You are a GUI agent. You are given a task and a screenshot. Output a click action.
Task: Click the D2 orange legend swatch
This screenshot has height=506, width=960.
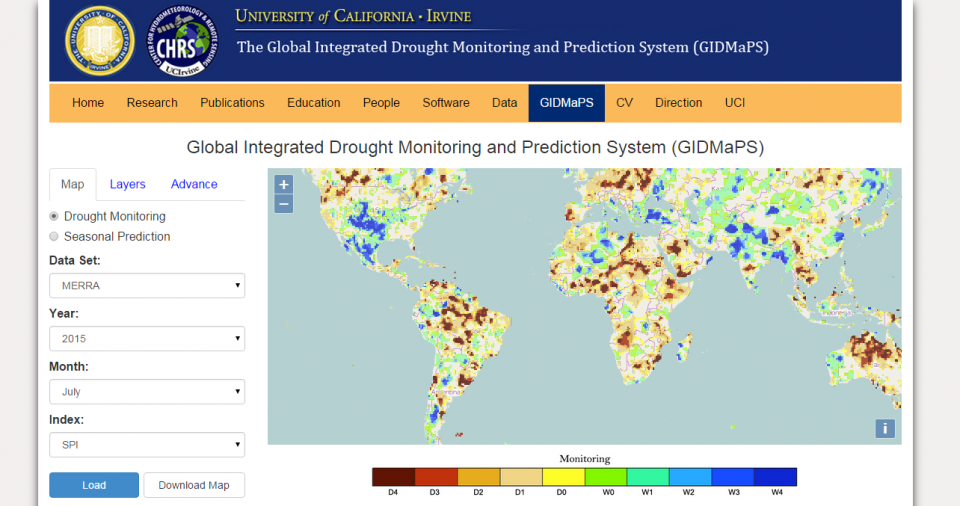click(x=479, y=477)
